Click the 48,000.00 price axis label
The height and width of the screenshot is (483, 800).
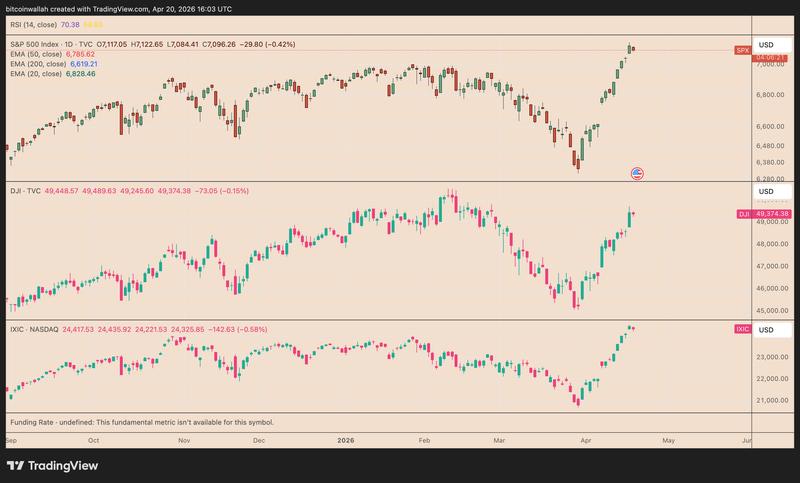click(x=772, y=244)
